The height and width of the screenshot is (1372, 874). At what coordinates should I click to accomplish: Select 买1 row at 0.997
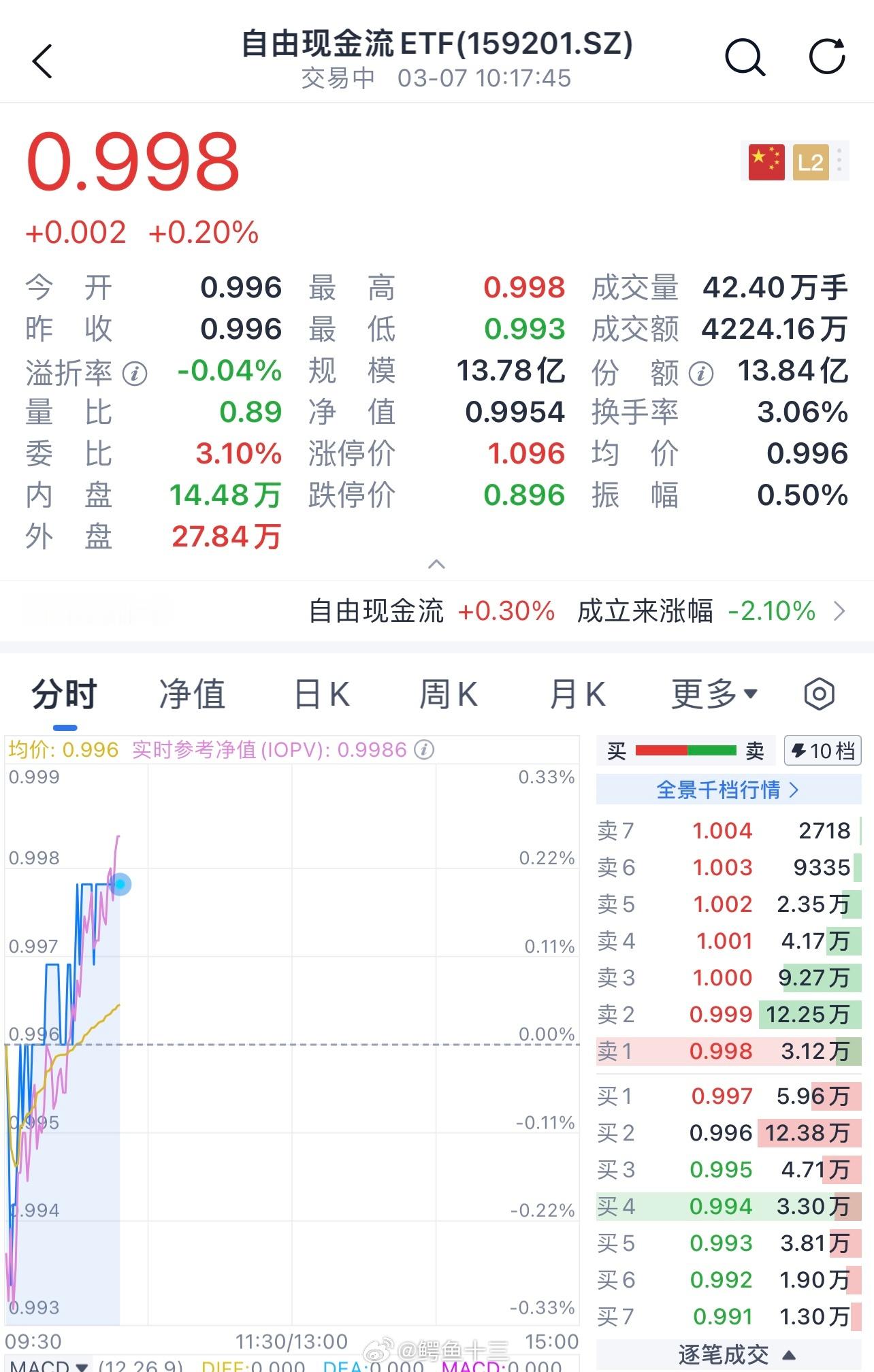(728, 1096)
